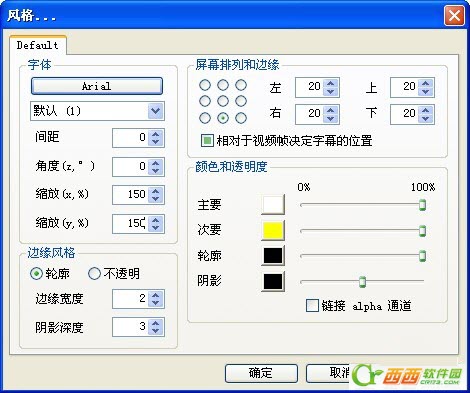The image size is (470, 393).
Task: Choose middle-left screen alignment radio
Action: 205,101
